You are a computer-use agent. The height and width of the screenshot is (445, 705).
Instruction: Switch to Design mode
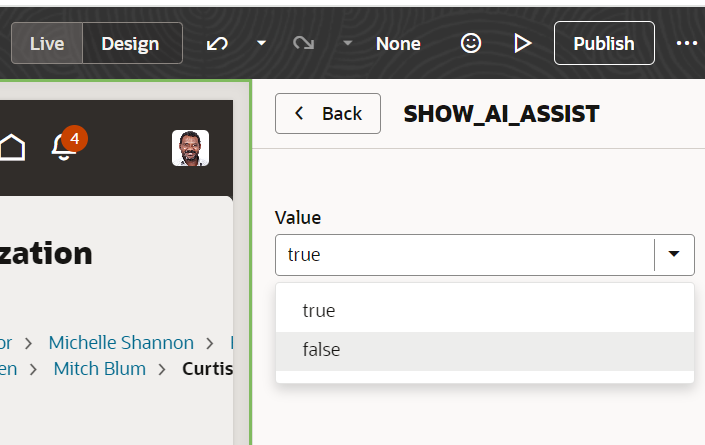pos(130,44)
